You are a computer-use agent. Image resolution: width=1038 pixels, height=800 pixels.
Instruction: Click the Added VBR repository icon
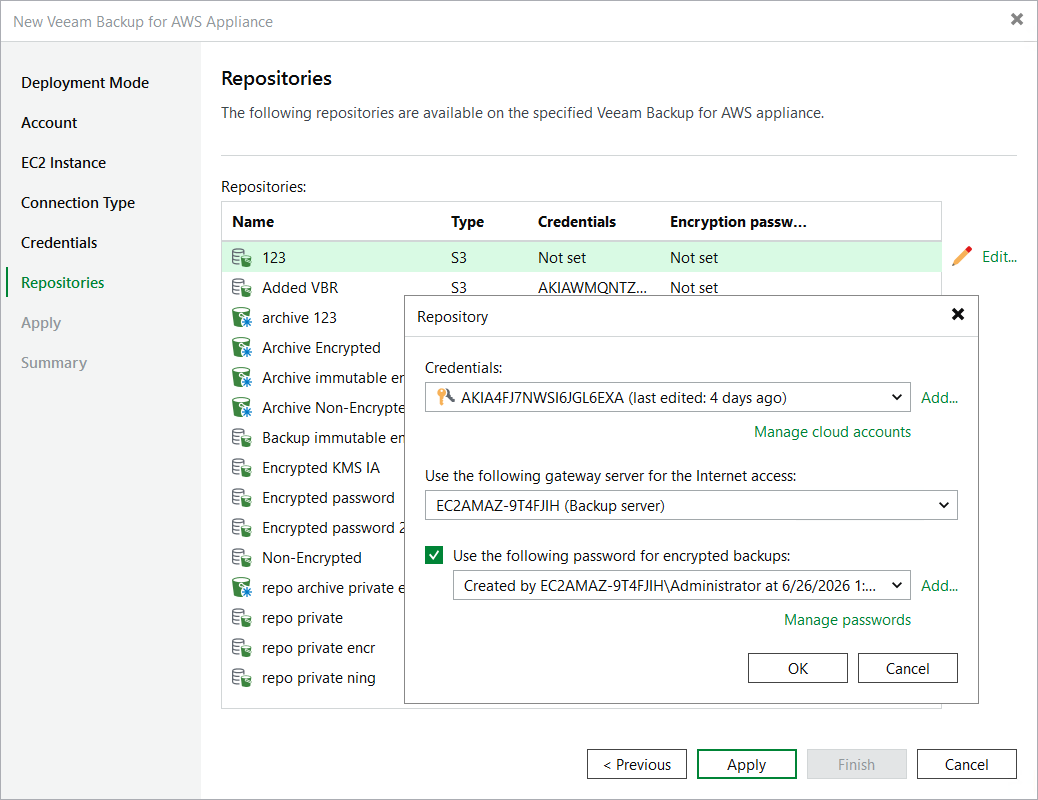(x=242, y=287)
